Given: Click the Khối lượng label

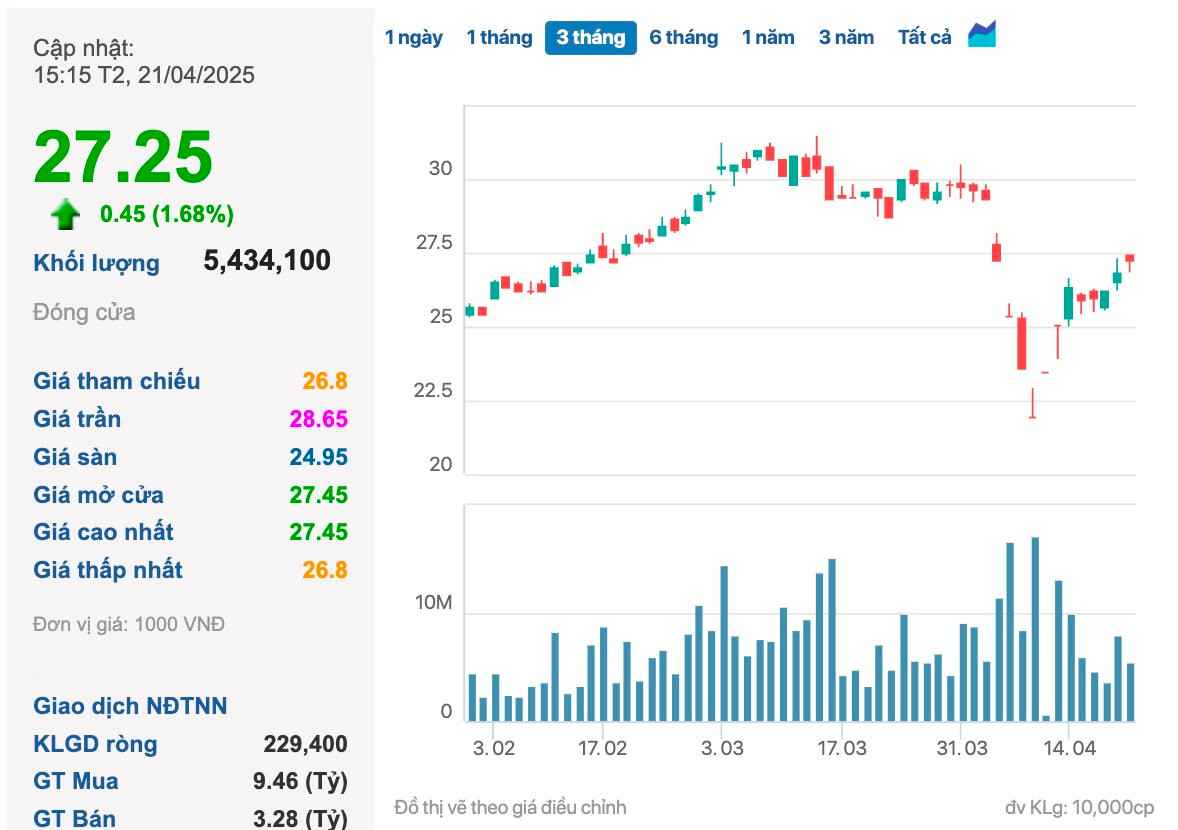Looking at the screenshot, I should tap(97, 262).
